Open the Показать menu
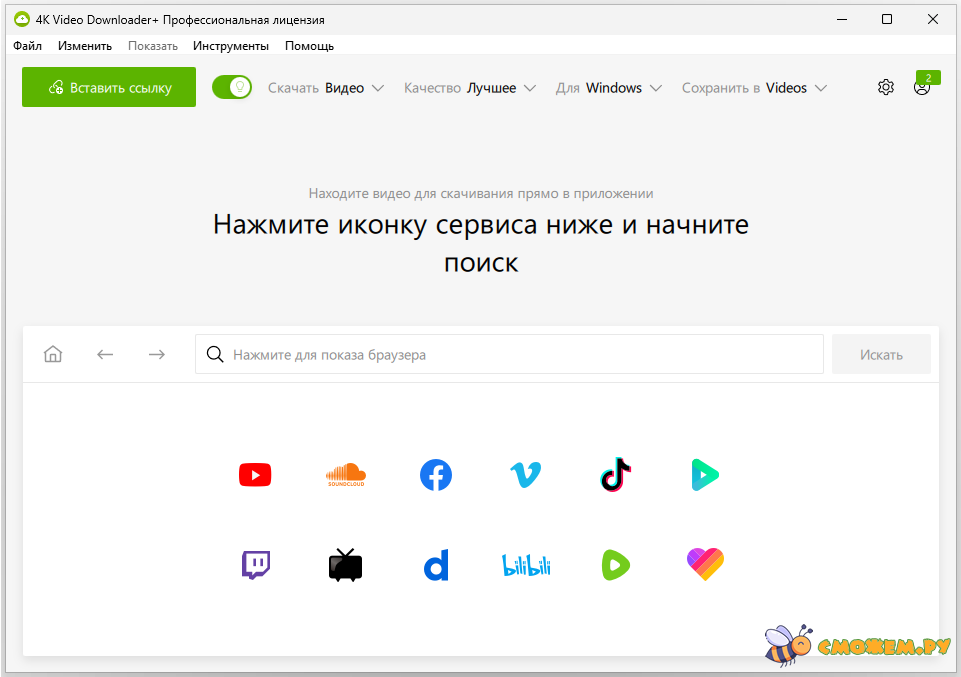 153,46
